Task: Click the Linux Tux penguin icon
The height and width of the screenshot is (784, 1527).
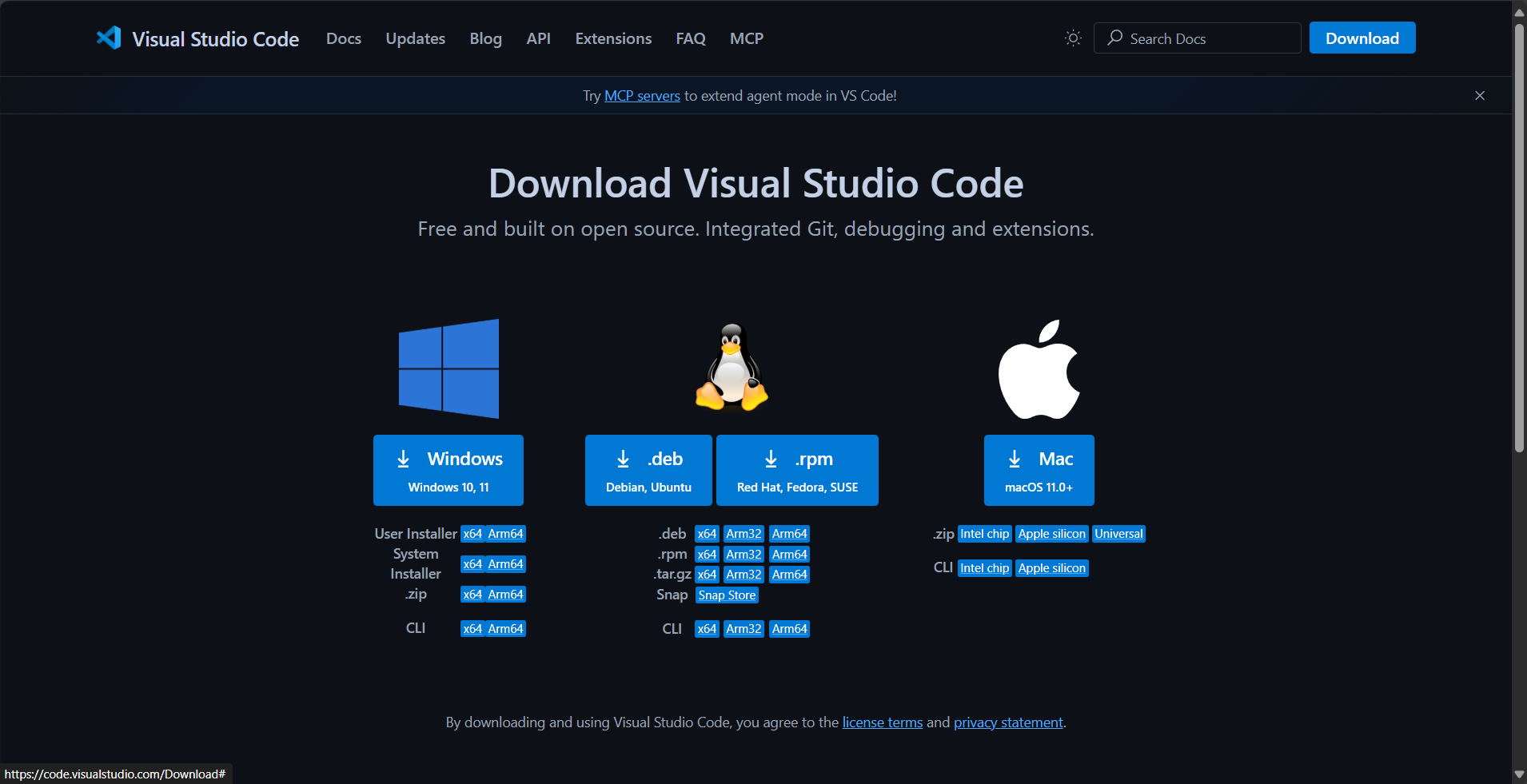Action: point(732,368)
